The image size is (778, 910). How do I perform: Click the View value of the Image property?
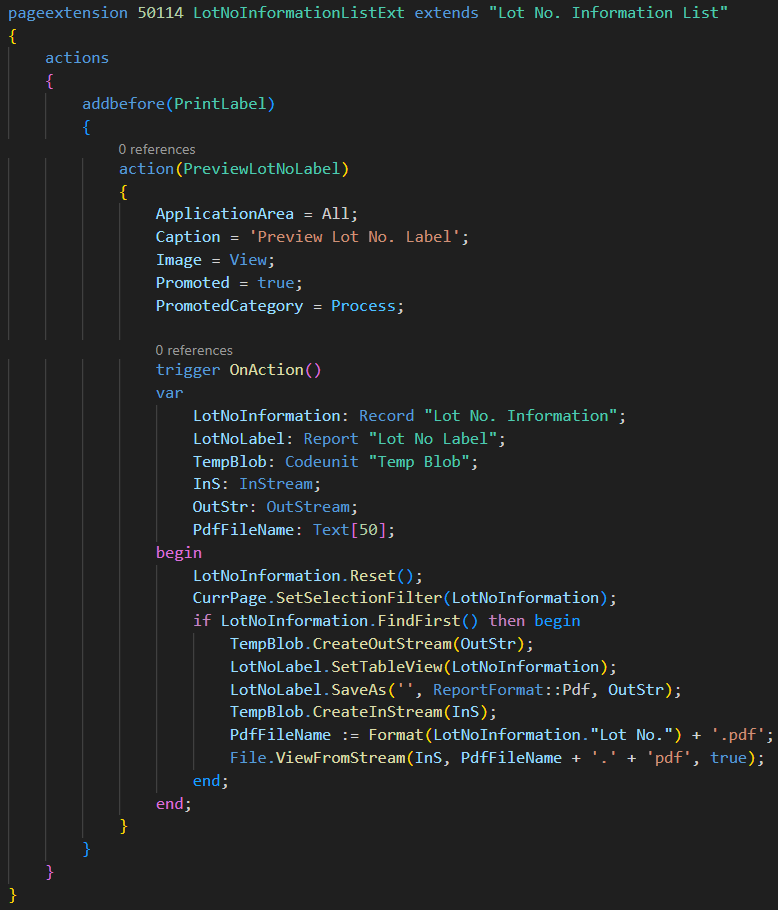[249, 260]
